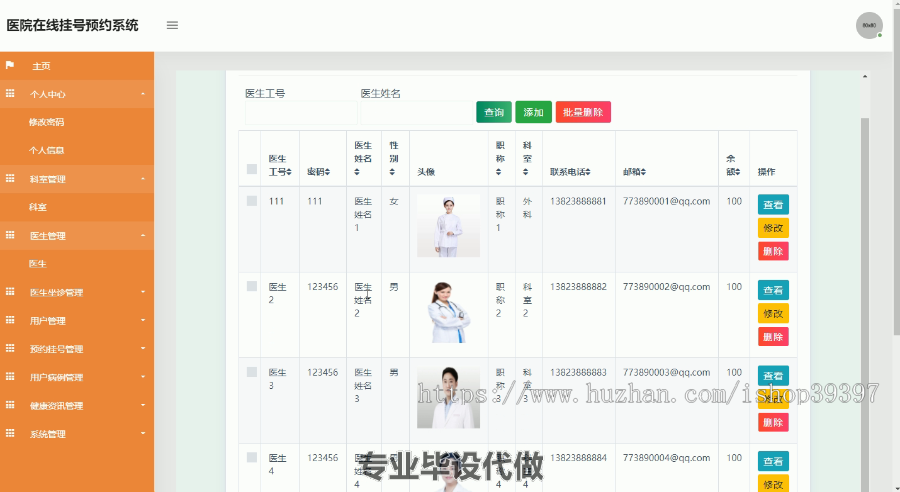Sort table by 密码 column arrows
900x492 pixels.
[x=327, y=172]
